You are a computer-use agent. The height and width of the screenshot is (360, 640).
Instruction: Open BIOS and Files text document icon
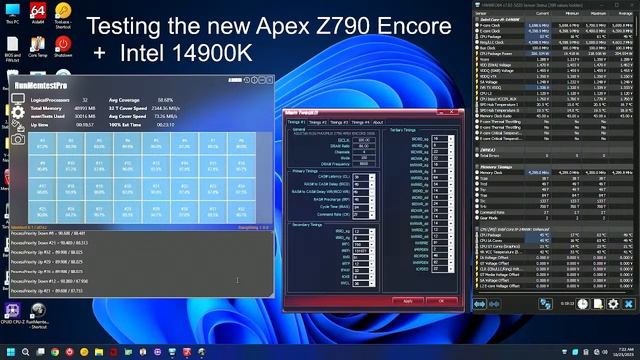click(x=13, y=49)
